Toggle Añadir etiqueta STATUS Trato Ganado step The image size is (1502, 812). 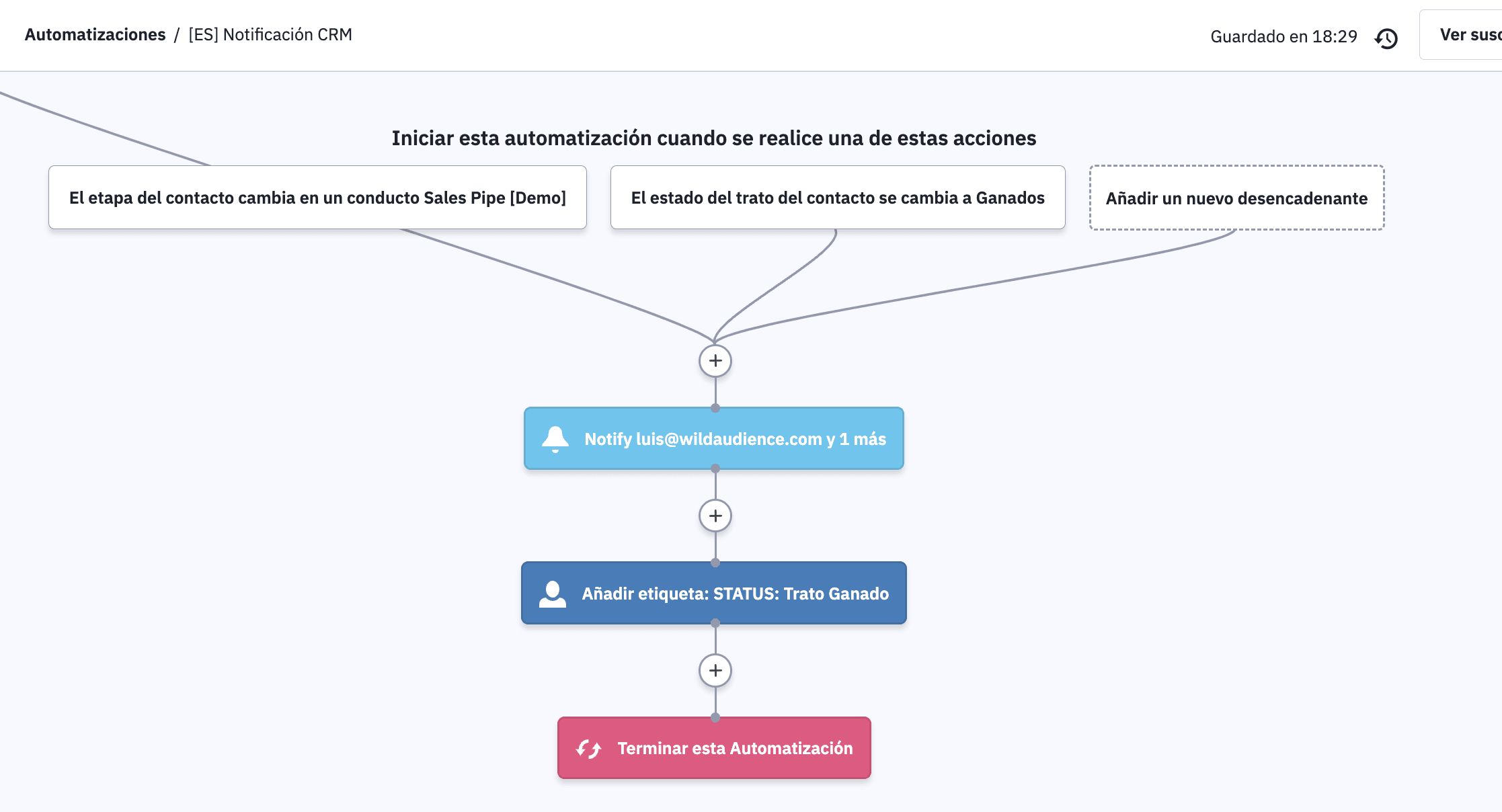[713, 592]
